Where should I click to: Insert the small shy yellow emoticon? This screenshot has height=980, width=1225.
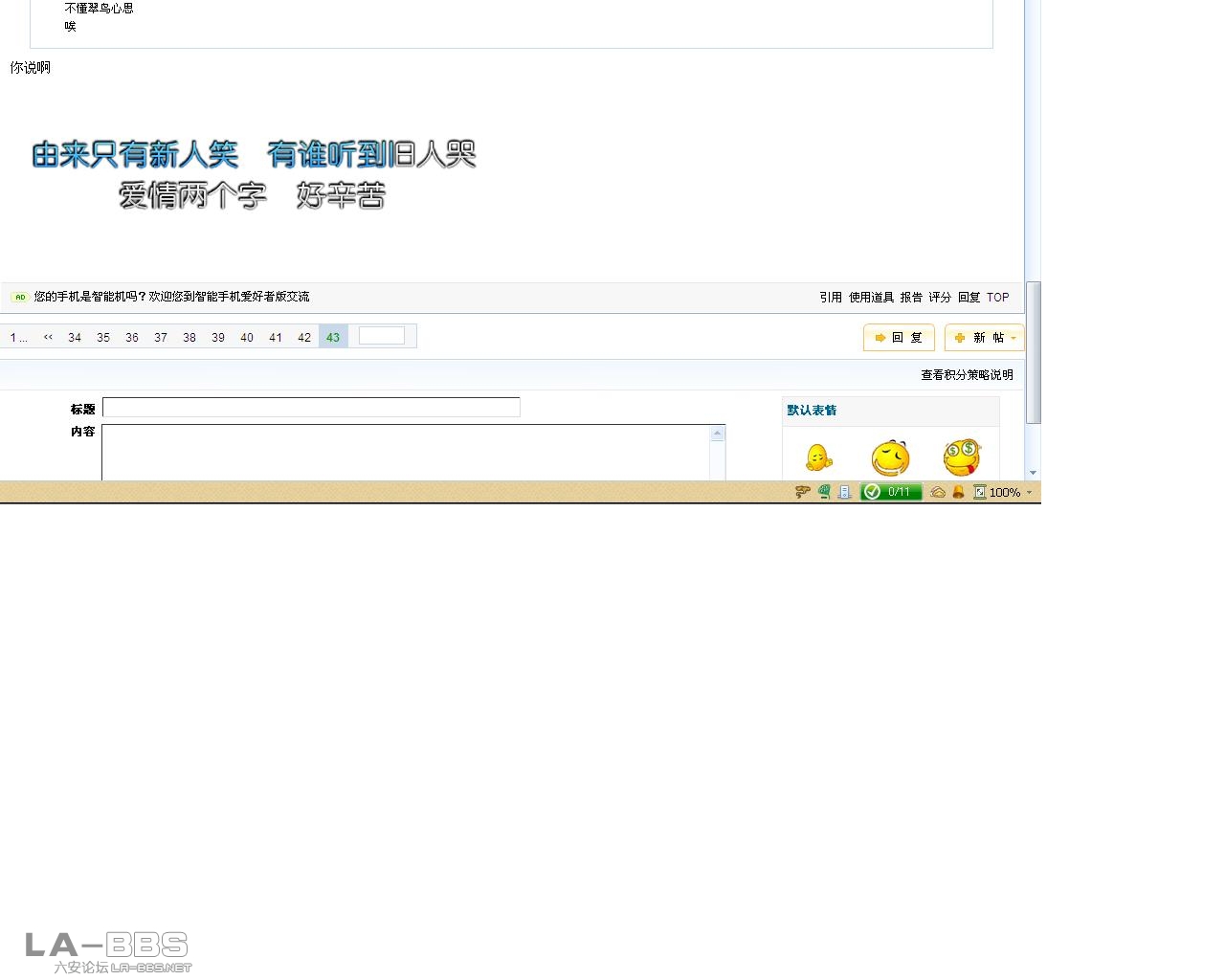coord(818,458)
